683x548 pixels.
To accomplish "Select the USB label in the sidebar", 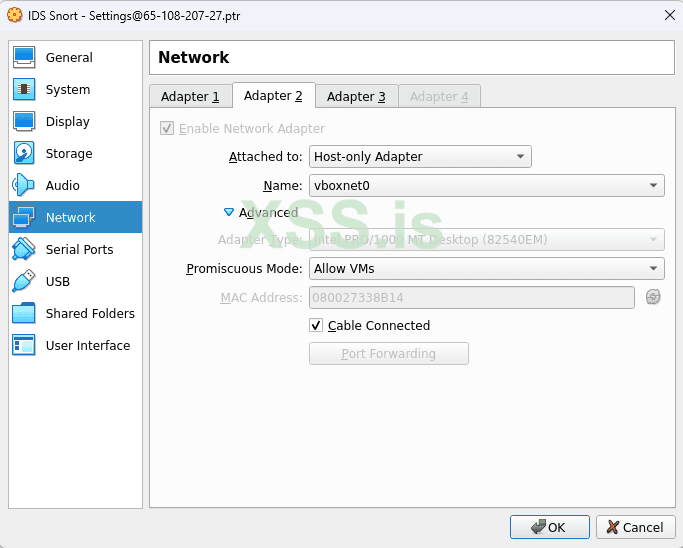I will [58, 281].
